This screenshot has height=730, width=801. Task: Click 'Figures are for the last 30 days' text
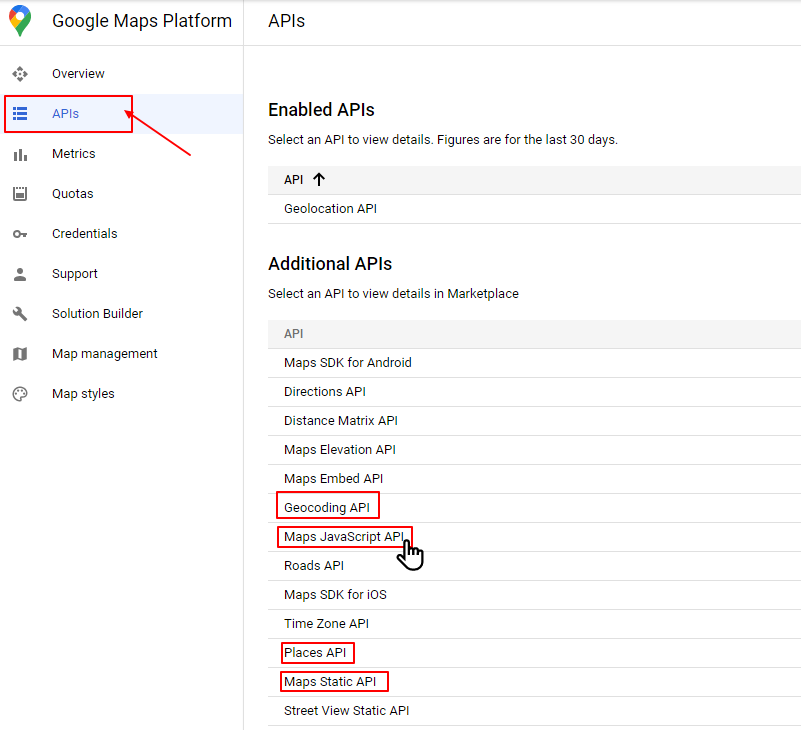[x=527, y=139]
